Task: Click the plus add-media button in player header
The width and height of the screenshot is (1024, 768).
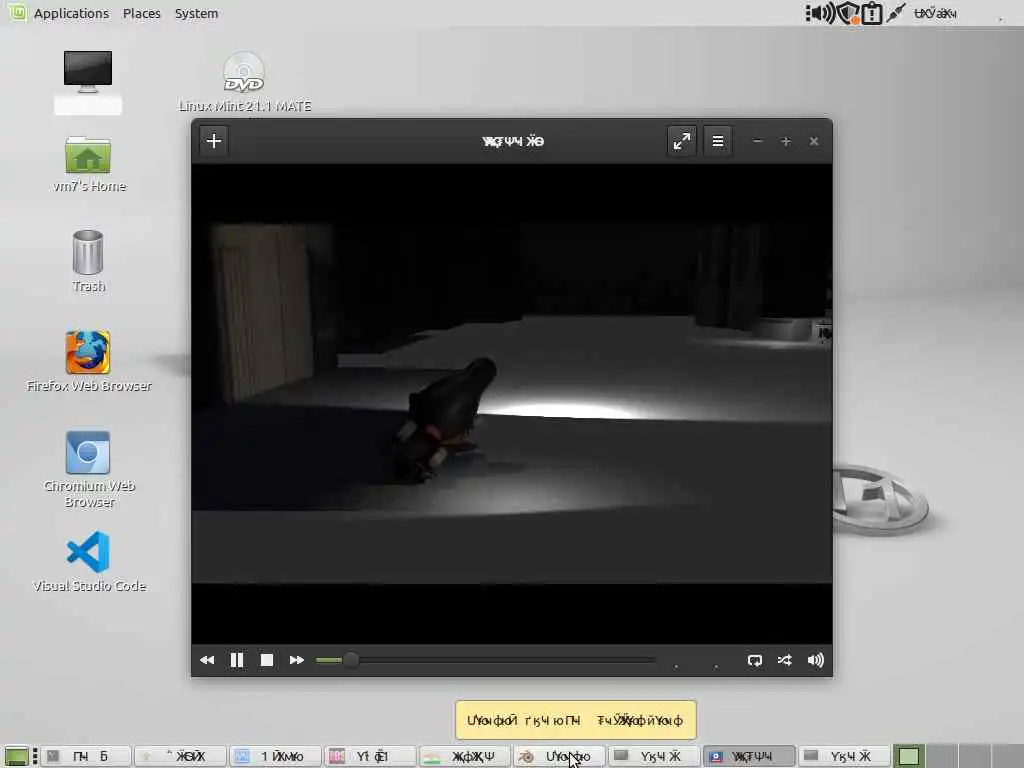Action: tap(214, 141)
